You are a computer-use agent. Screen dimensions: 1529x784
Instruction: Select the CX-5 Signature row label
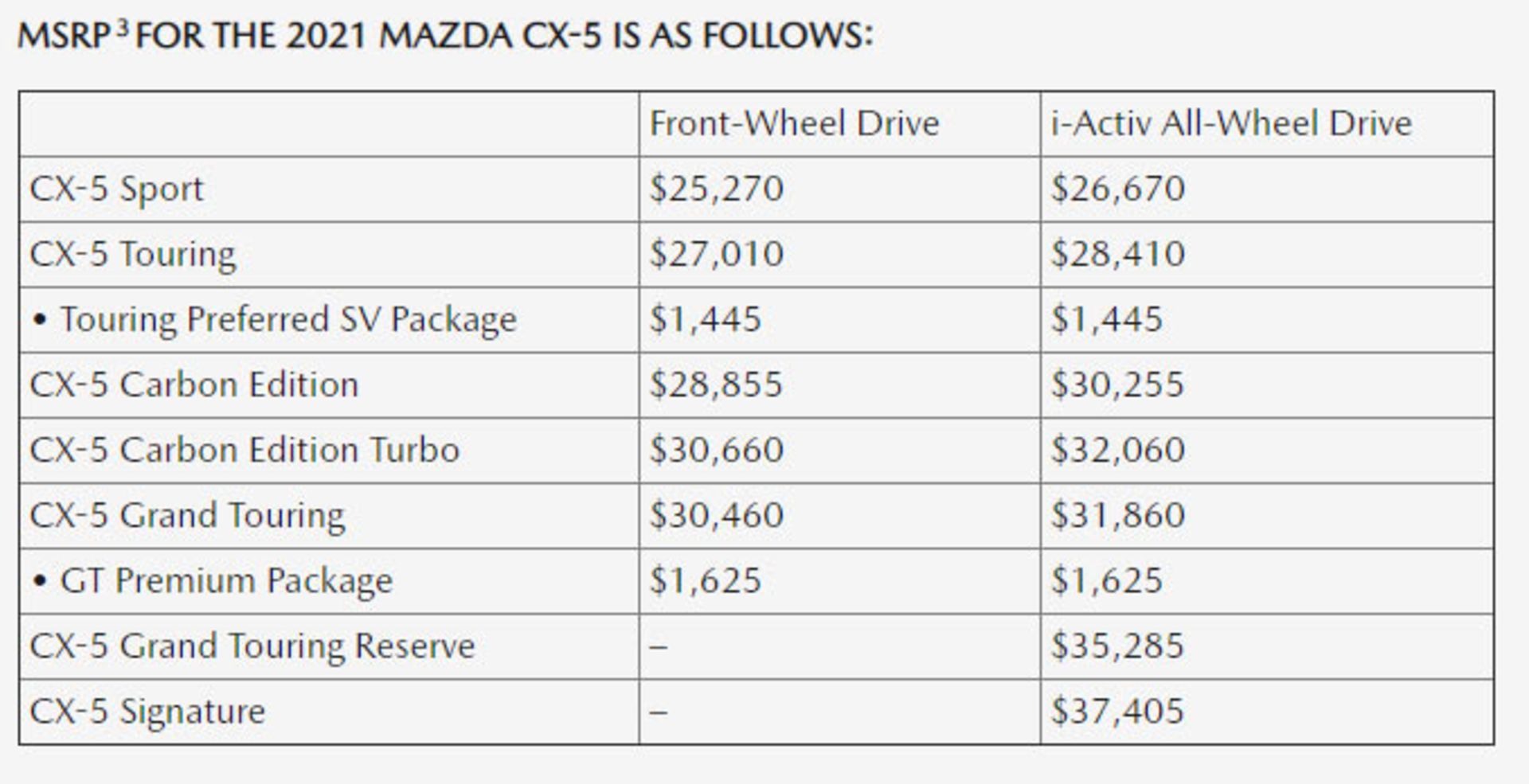click(x=147, y=712)
